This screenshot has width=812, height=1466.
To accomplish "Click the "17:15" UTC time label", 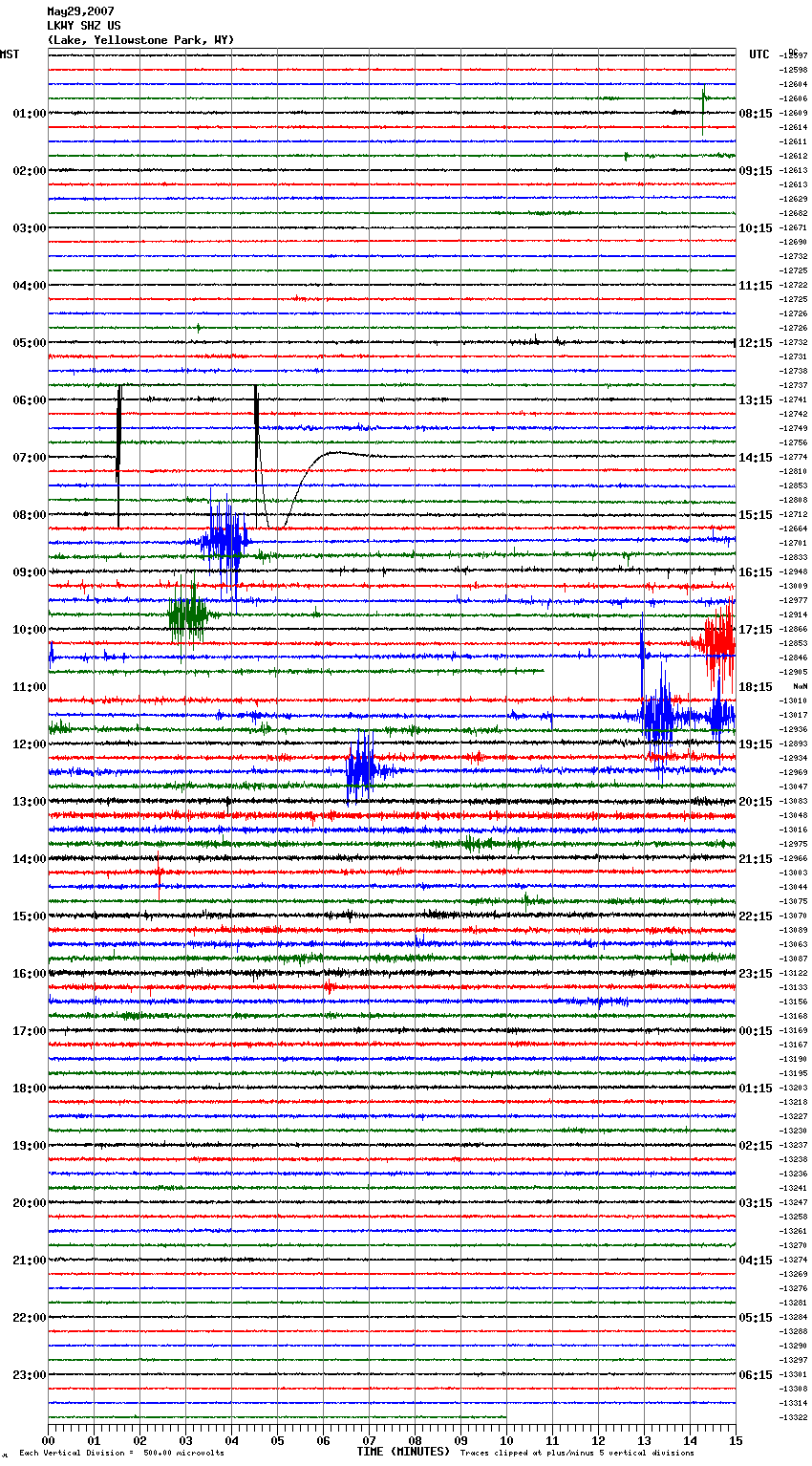I will click(756, 630).
